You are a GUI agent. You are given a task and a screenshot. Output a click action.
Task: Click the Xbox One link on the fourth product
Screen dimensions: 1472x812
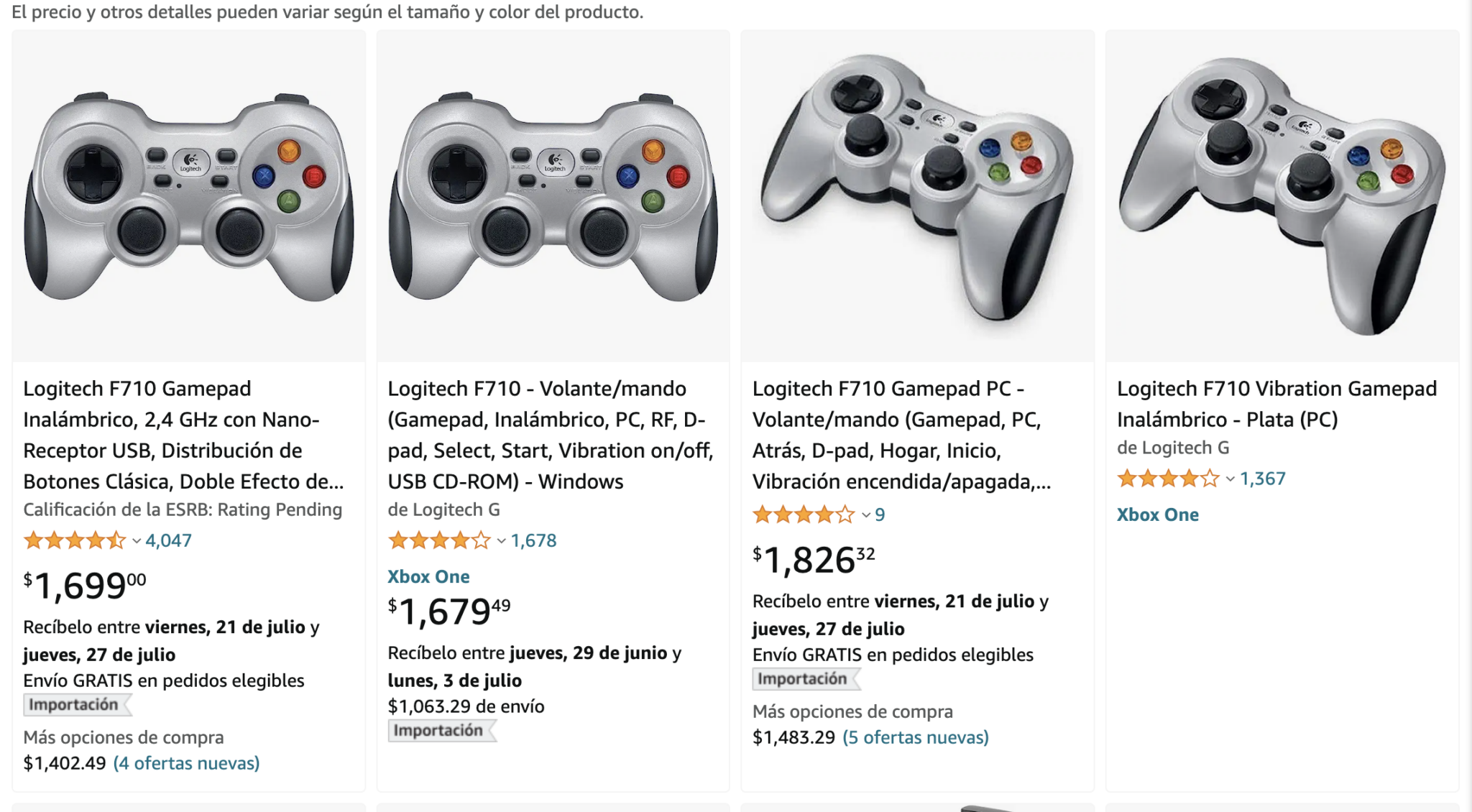tap(1157, 515)
